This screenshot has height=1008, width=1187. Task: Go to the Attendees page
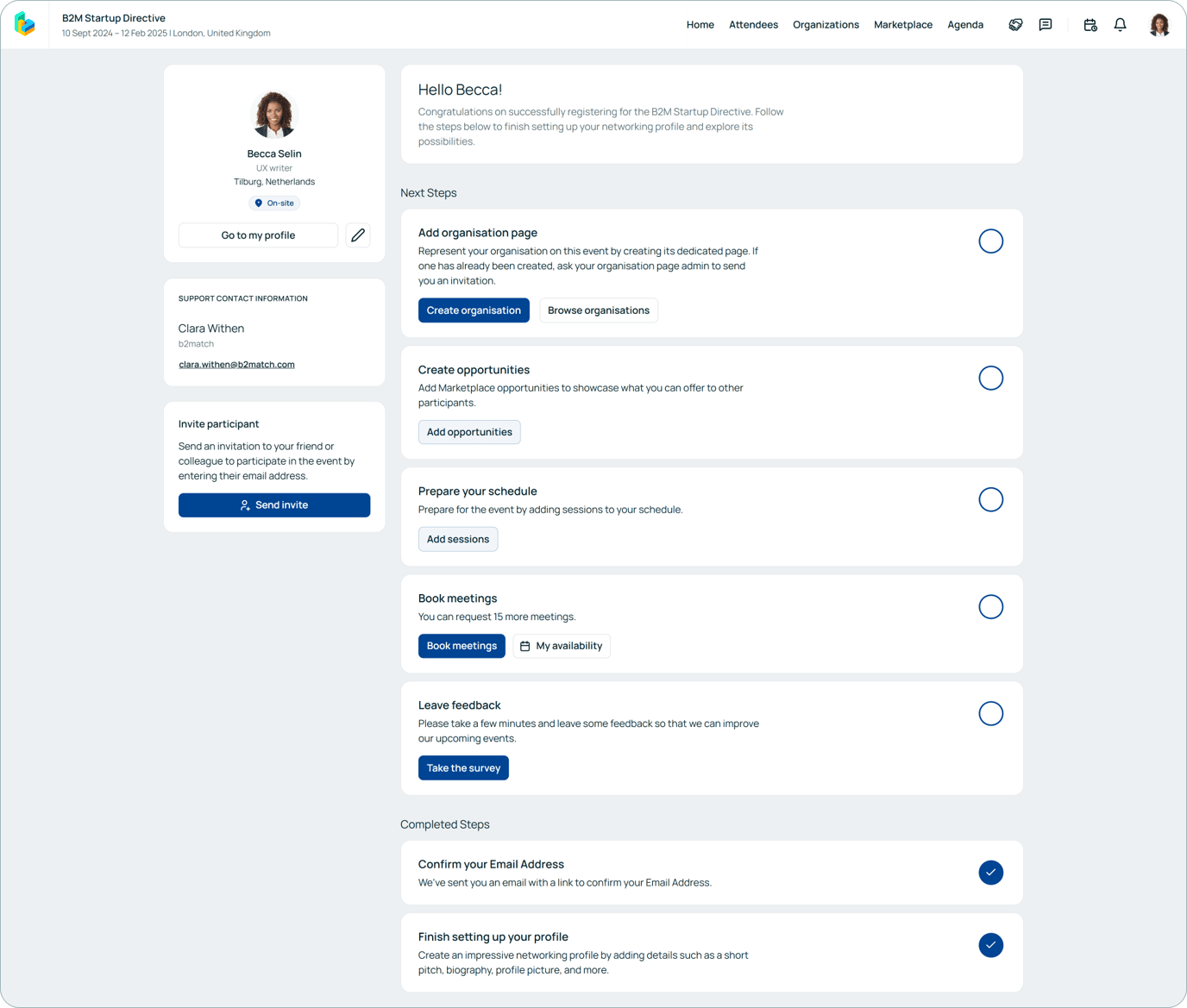tap(753, 24)
